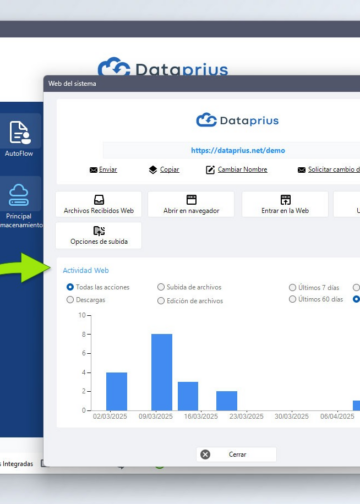
Task: Click the 23/03/2025 axis label
Action: (246, 416)
